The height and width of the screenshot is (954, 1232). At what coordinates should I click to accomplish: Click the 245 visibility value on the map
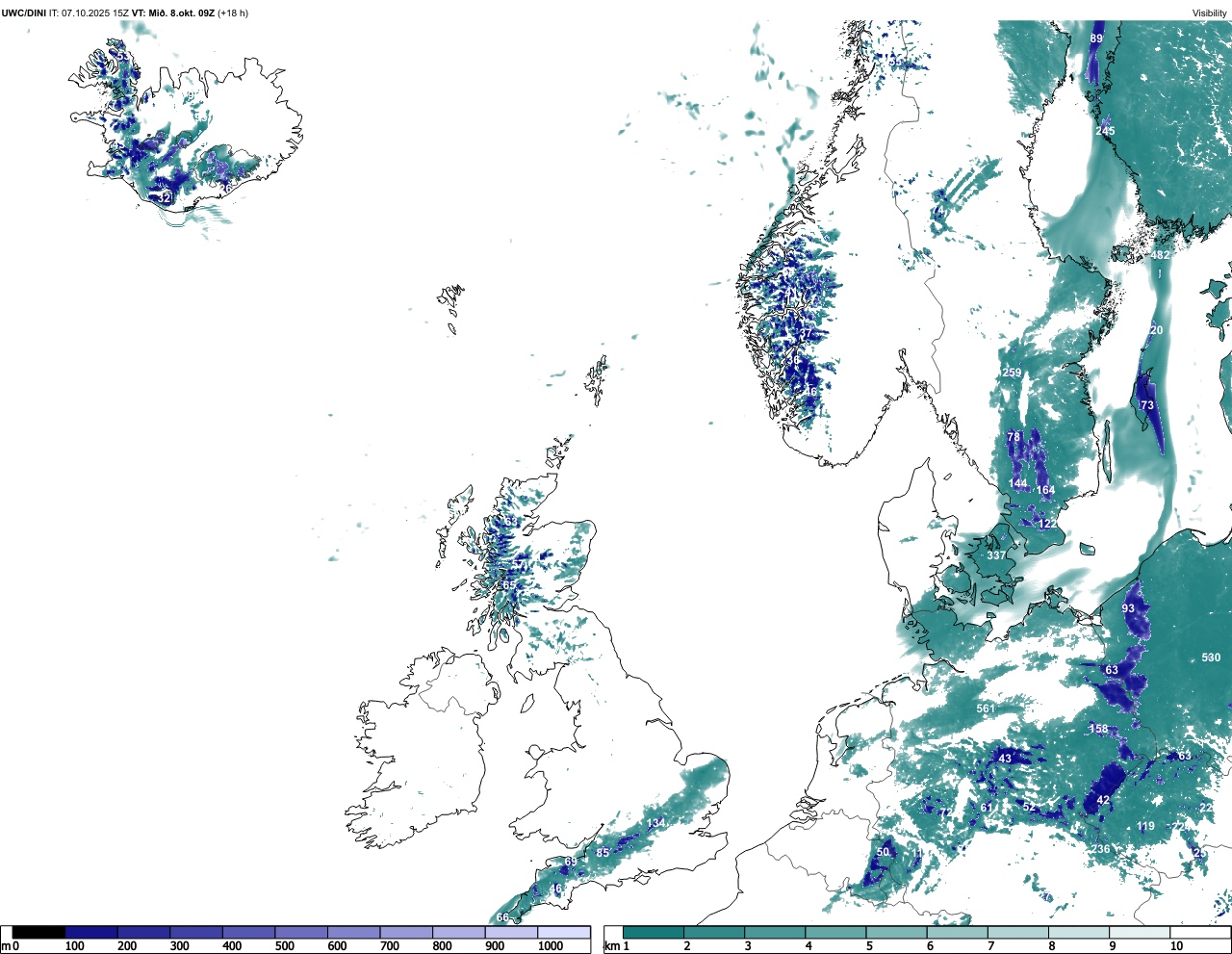point(1105,131)
